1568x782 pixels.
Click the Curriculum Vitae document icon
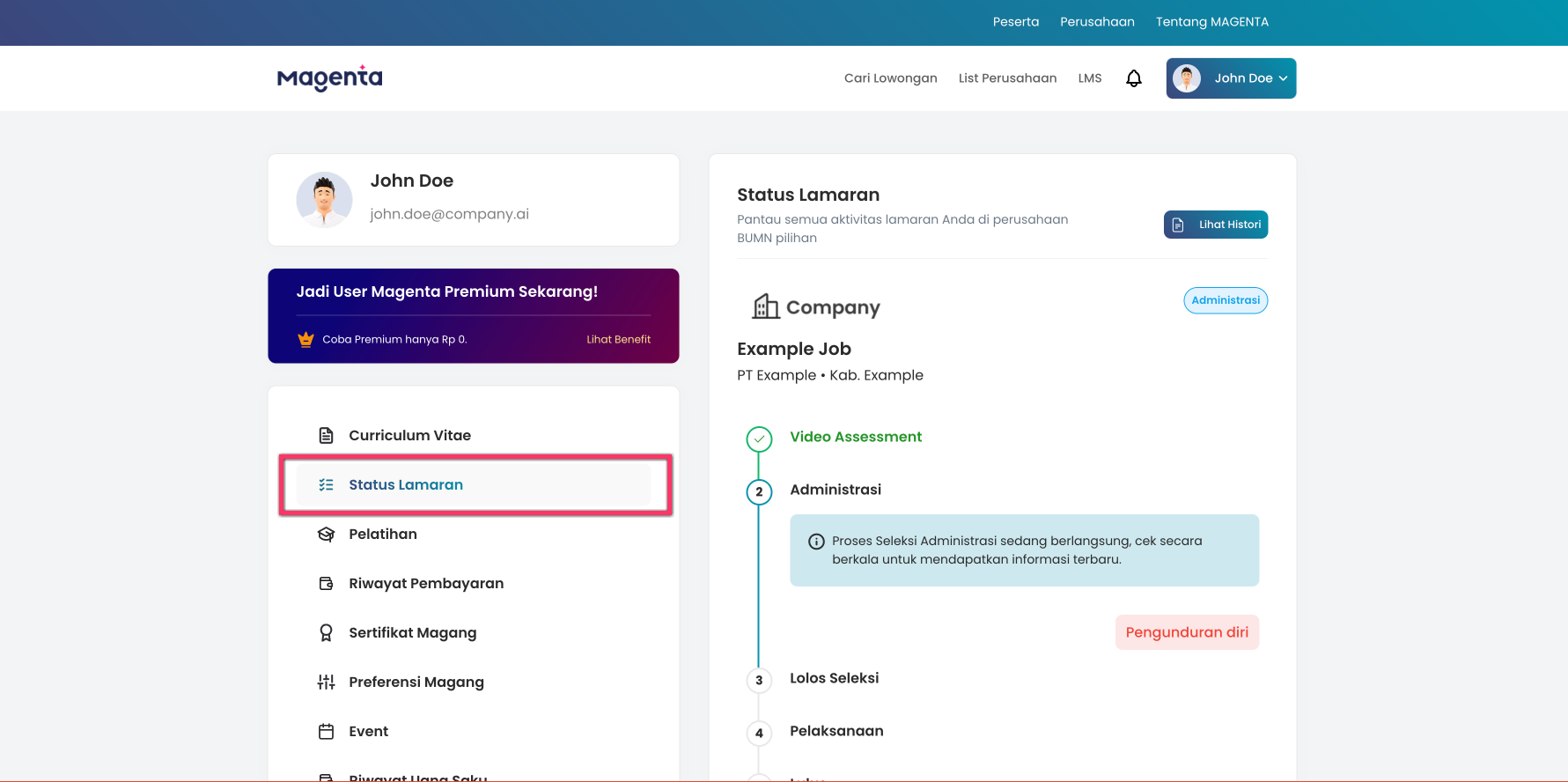(x=326, y=435)
